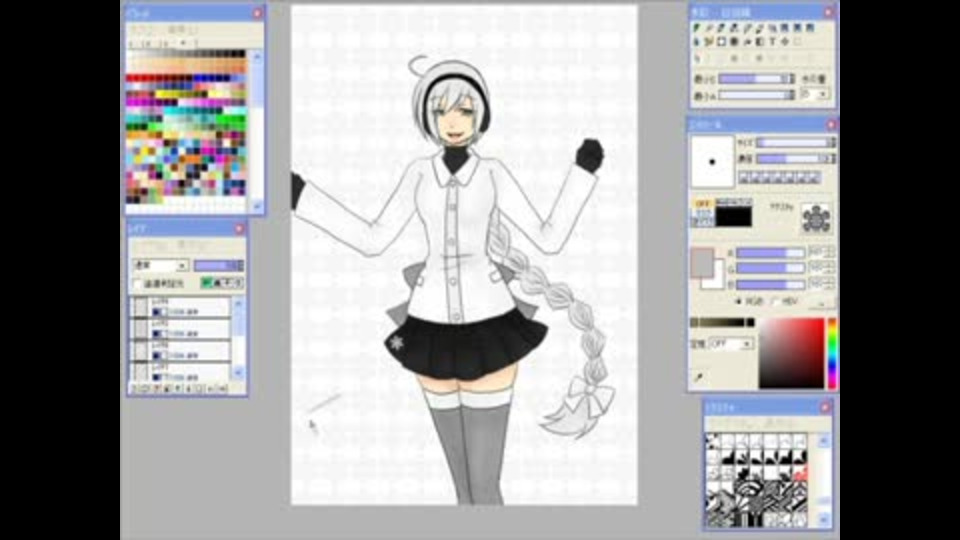Pick the eyedropper in the color panel
Screen dimensions: 960x540
(x=699, y=378)
